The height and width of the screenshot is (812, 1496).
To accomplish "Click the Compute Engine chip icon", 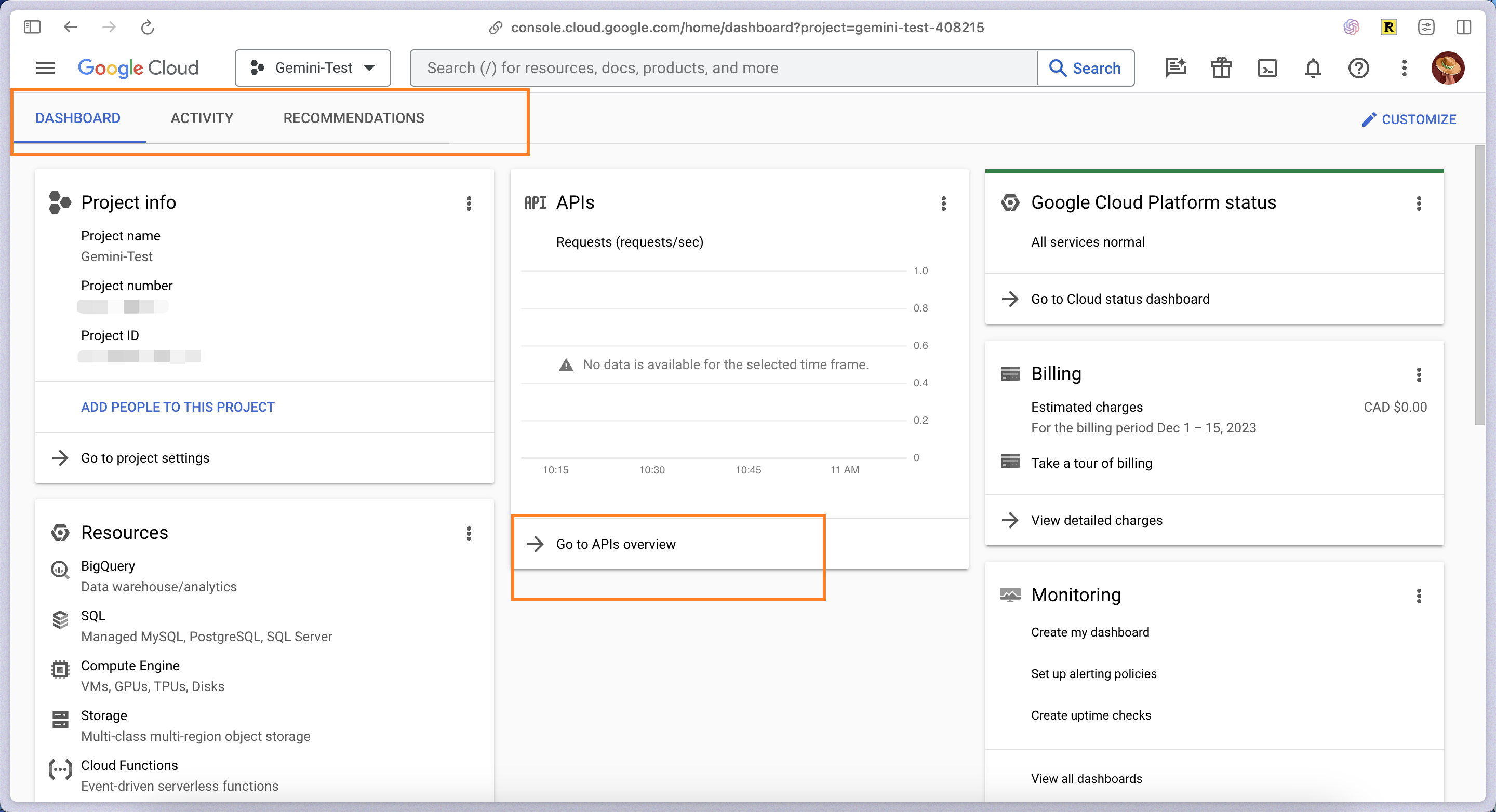I will coord(60,669).
